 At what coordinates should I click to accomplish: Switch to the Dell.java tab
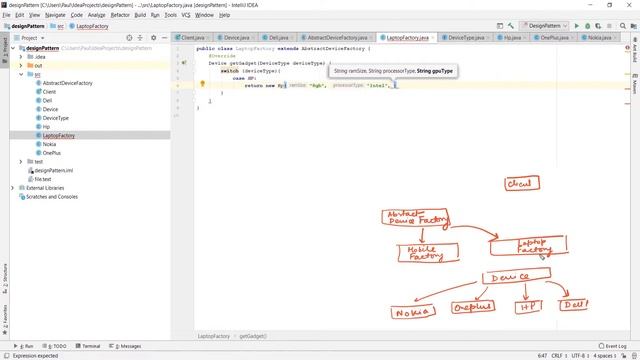click(278, 38)
